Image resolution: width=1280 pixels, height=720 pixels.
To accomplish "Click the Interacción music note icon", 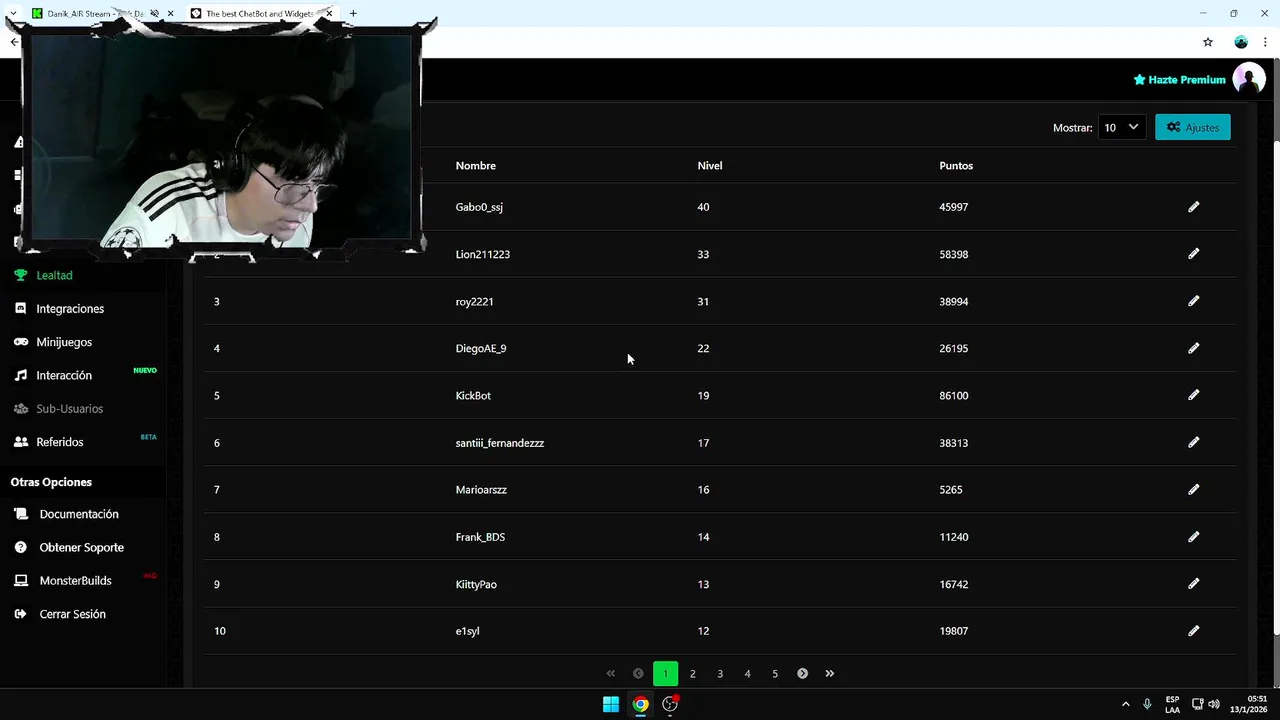I will click(20, 375).
